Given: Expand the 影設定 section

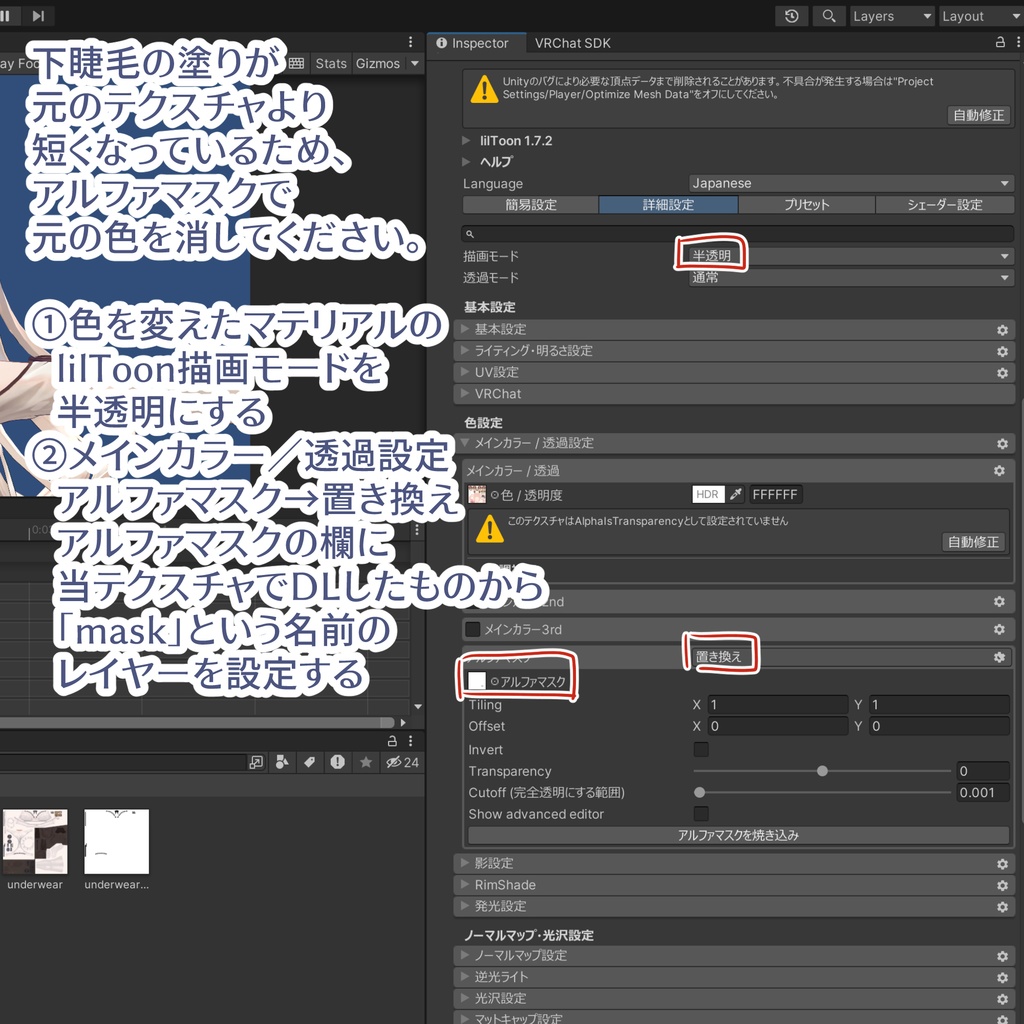Looking at the screenshot, I should click(733, 864).
